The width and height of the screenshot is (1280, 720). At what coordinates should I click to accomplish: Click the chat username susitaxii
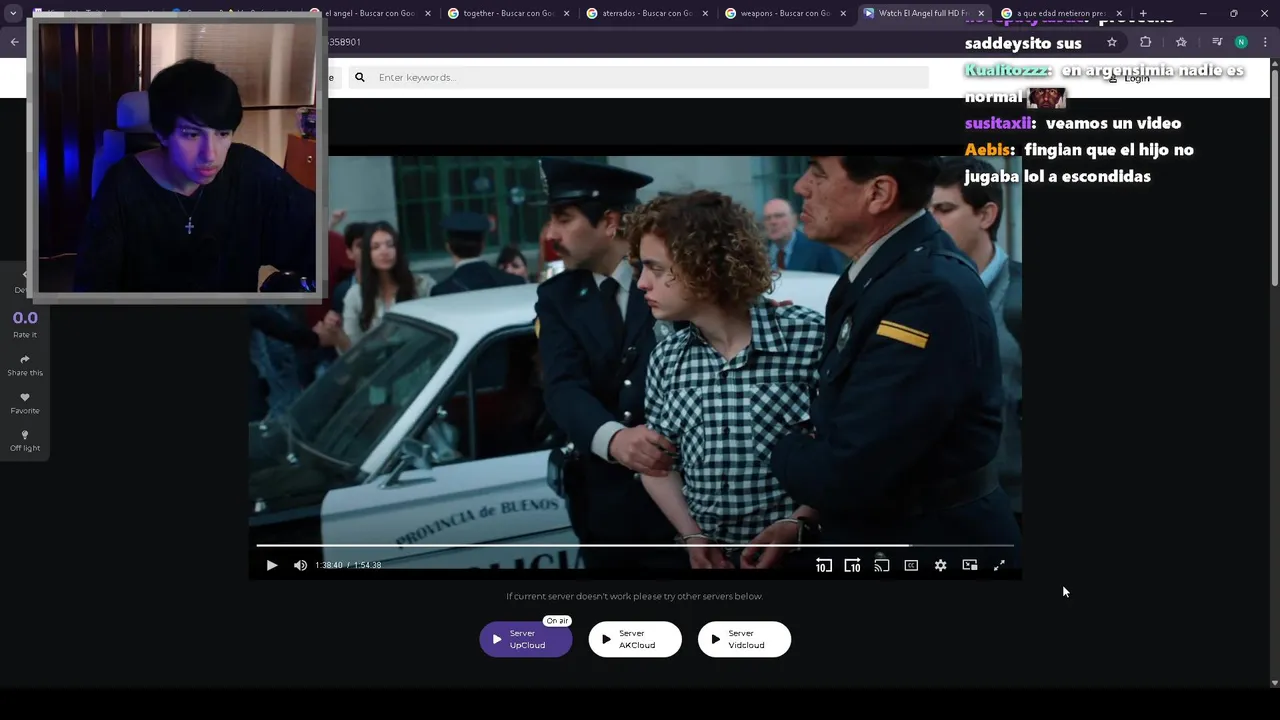coord(998,123)
